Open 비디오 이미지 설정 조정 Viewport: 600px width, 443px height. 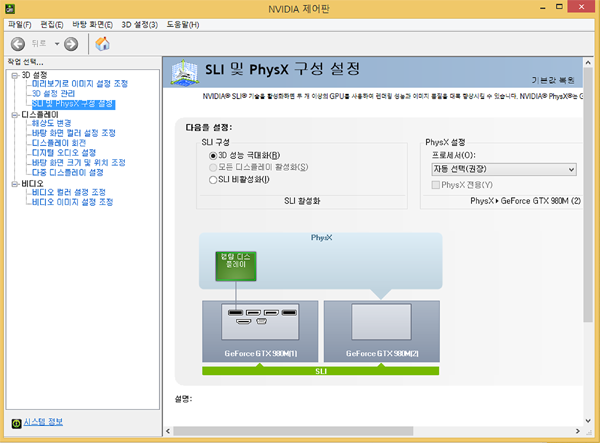click(72, 202)
